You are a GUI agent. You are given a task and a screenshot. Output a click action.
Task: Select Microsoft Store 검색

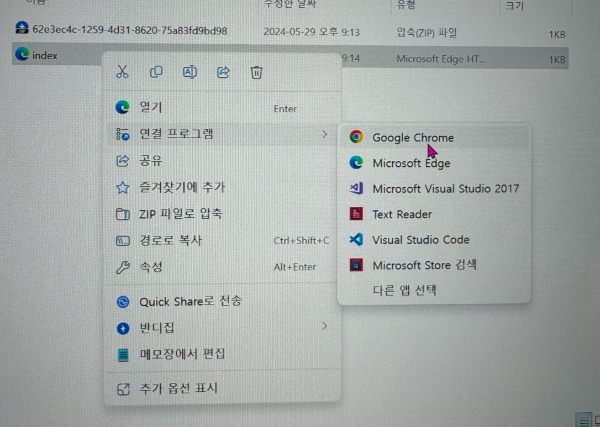click(x=434, y=265)
